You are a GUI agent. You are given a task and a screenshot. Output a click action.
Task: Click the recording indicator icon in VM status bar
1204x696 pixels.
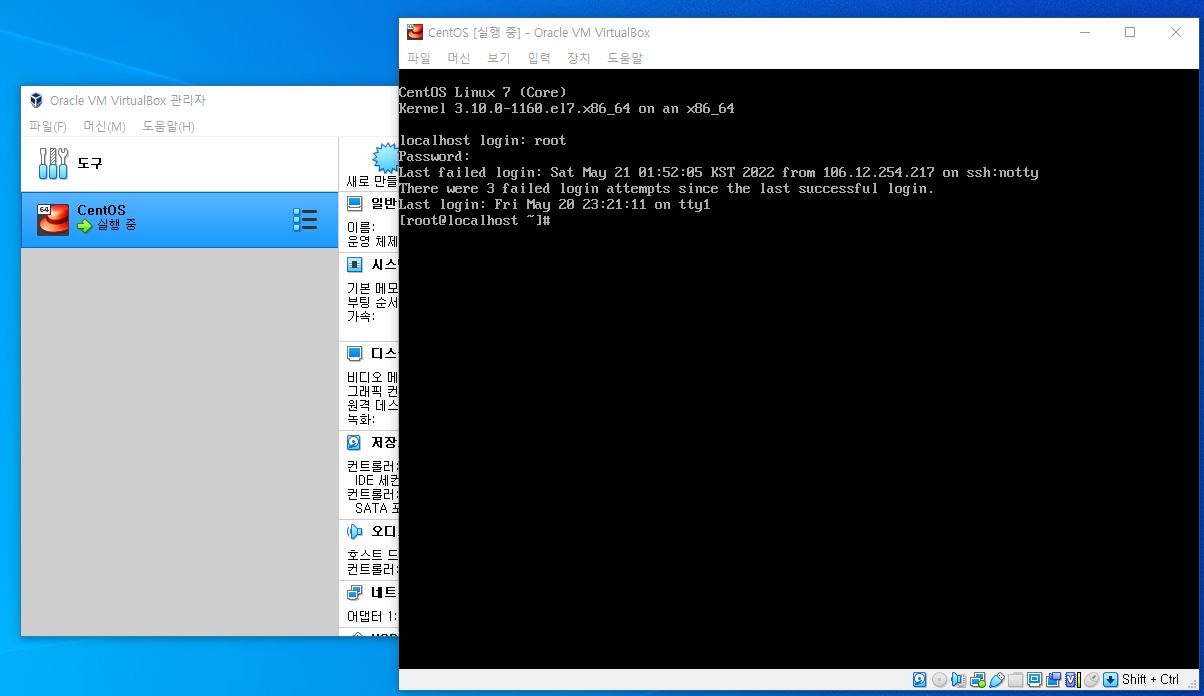point(1054,680)
